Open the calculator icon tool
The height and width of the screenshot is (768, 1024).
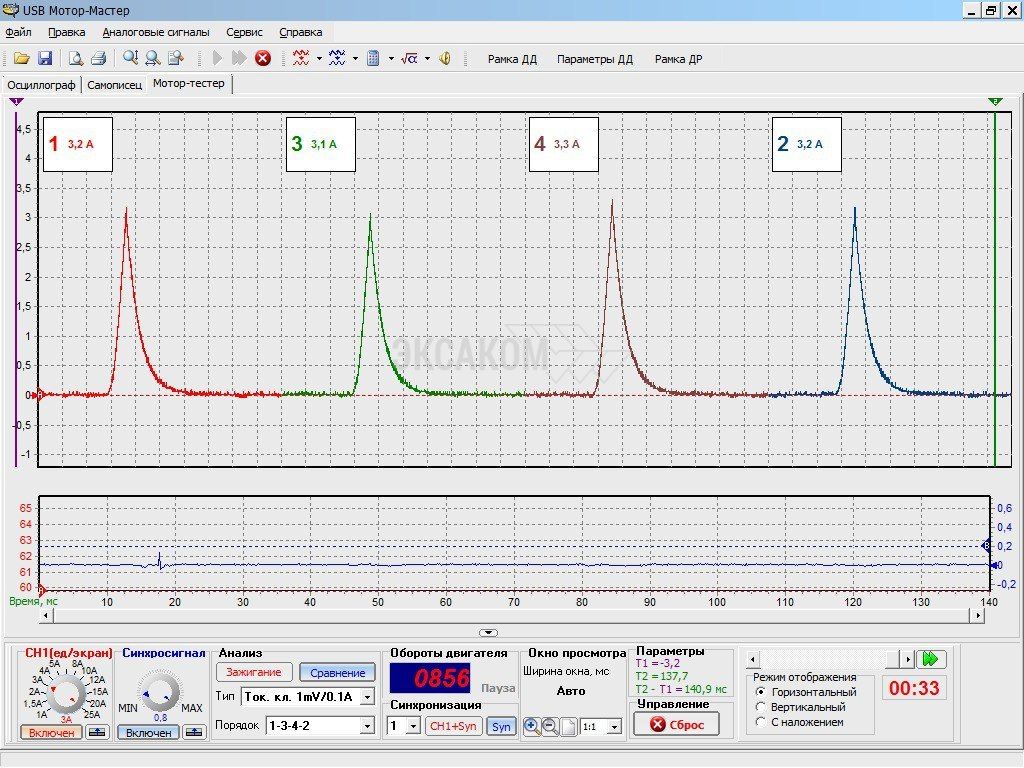(x=373, y=58)
